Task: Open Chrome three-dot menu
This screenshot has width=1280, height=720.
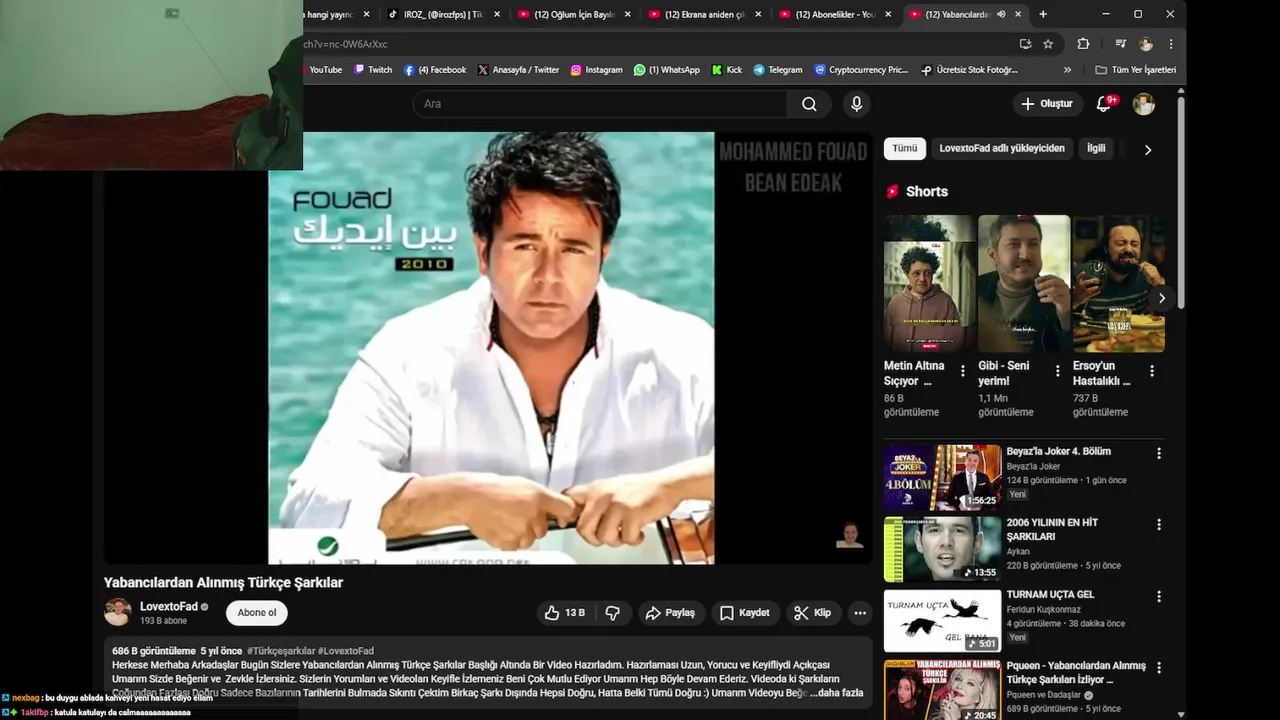Action: click(1170, 44)
